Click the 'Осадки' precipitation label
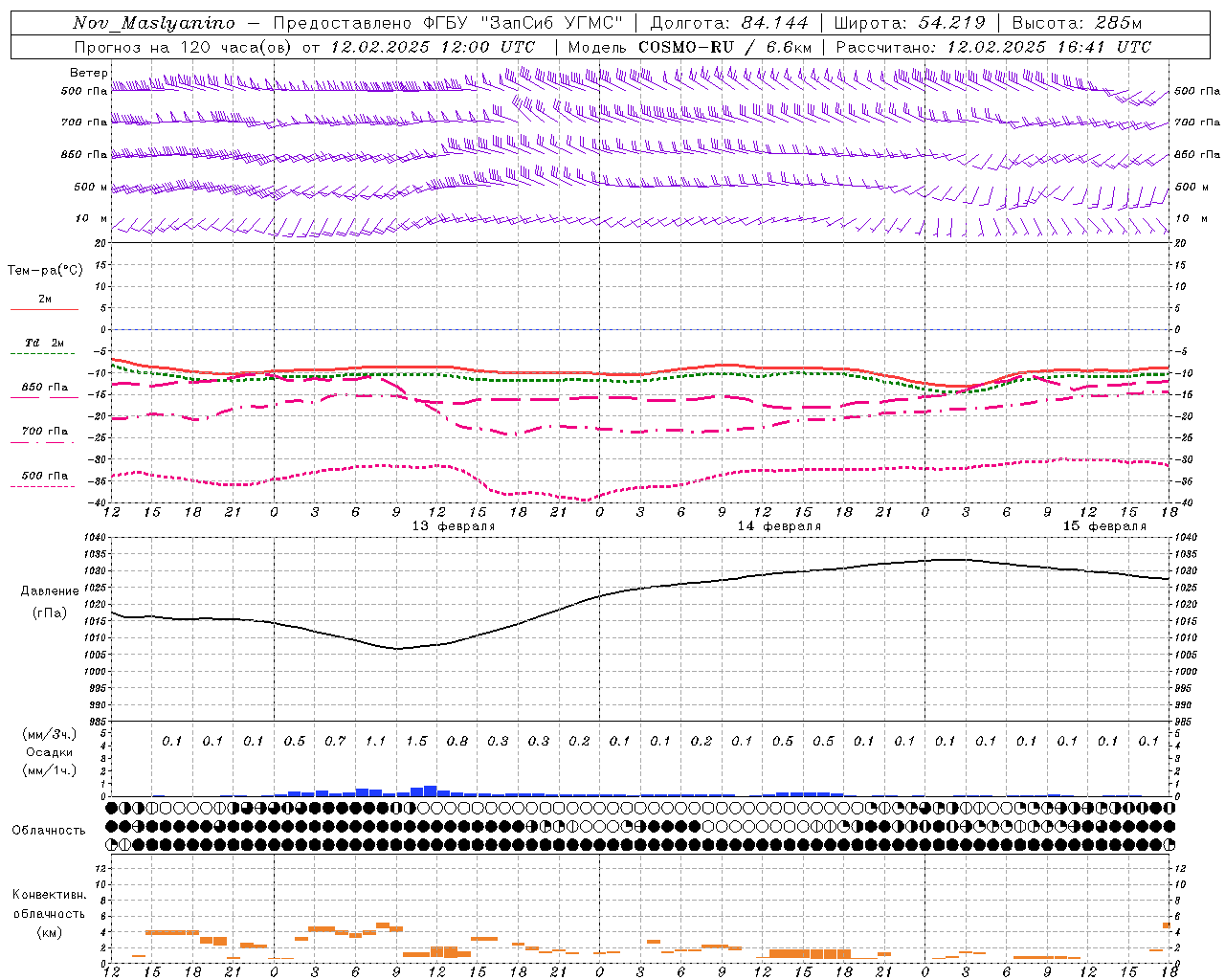This screenshot has width=1225, height=980. pyautogui.click(x=50, y=752)
